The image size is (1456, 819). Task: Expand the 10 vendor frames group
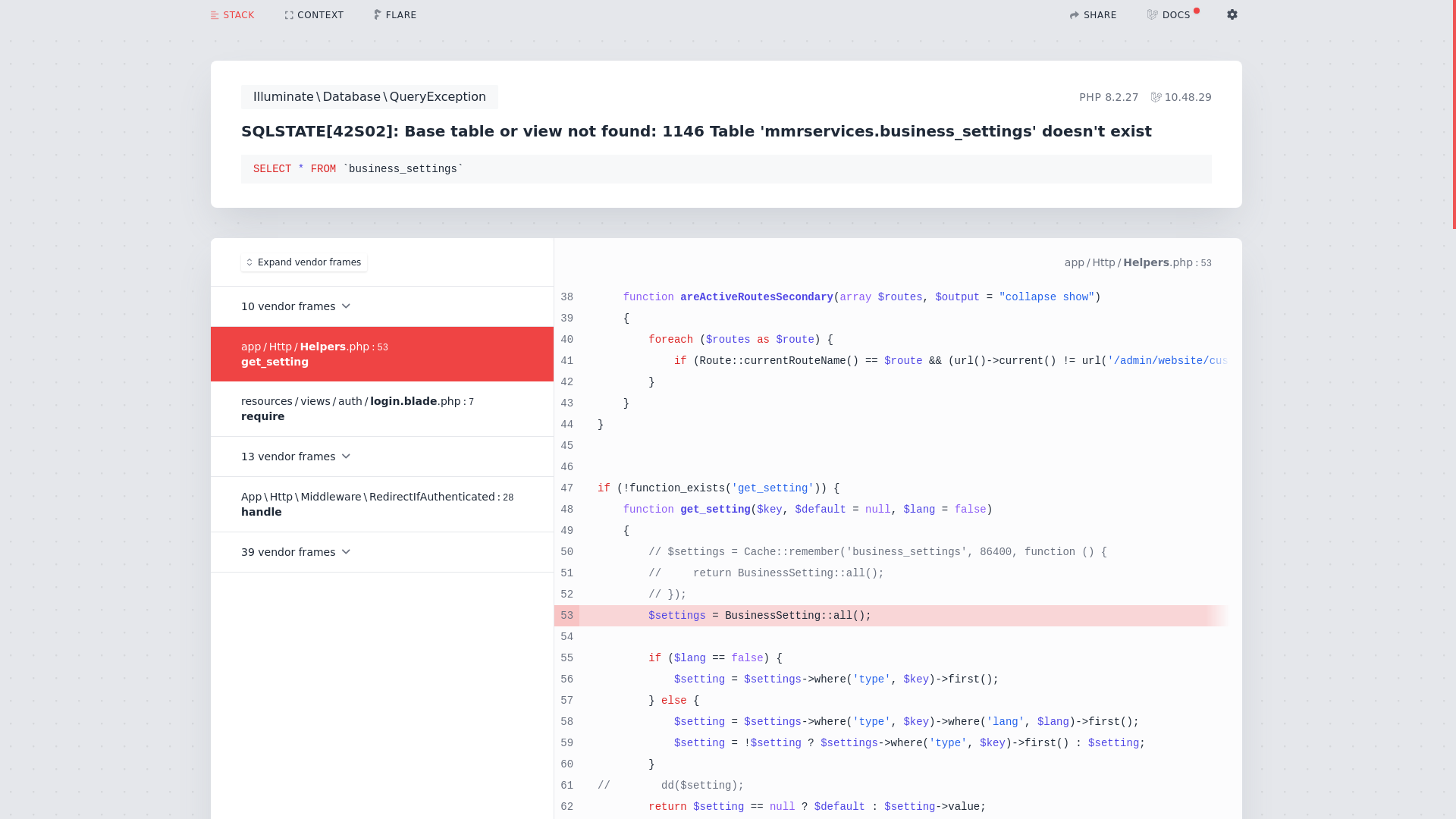[382, 306]
